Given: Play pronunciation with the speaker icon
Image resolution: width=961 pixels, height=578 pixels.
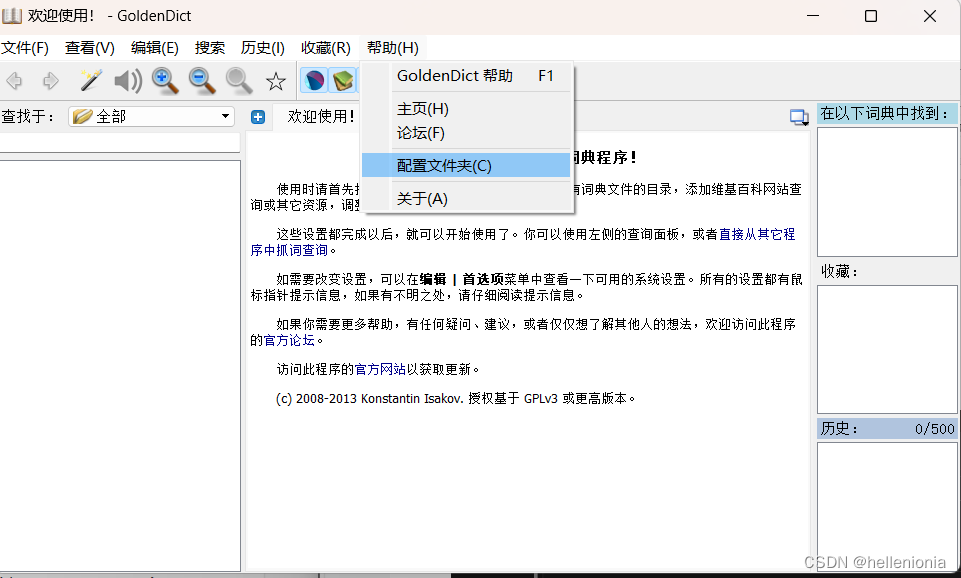Looking at the screenshot, I should [x=127, y=80].
